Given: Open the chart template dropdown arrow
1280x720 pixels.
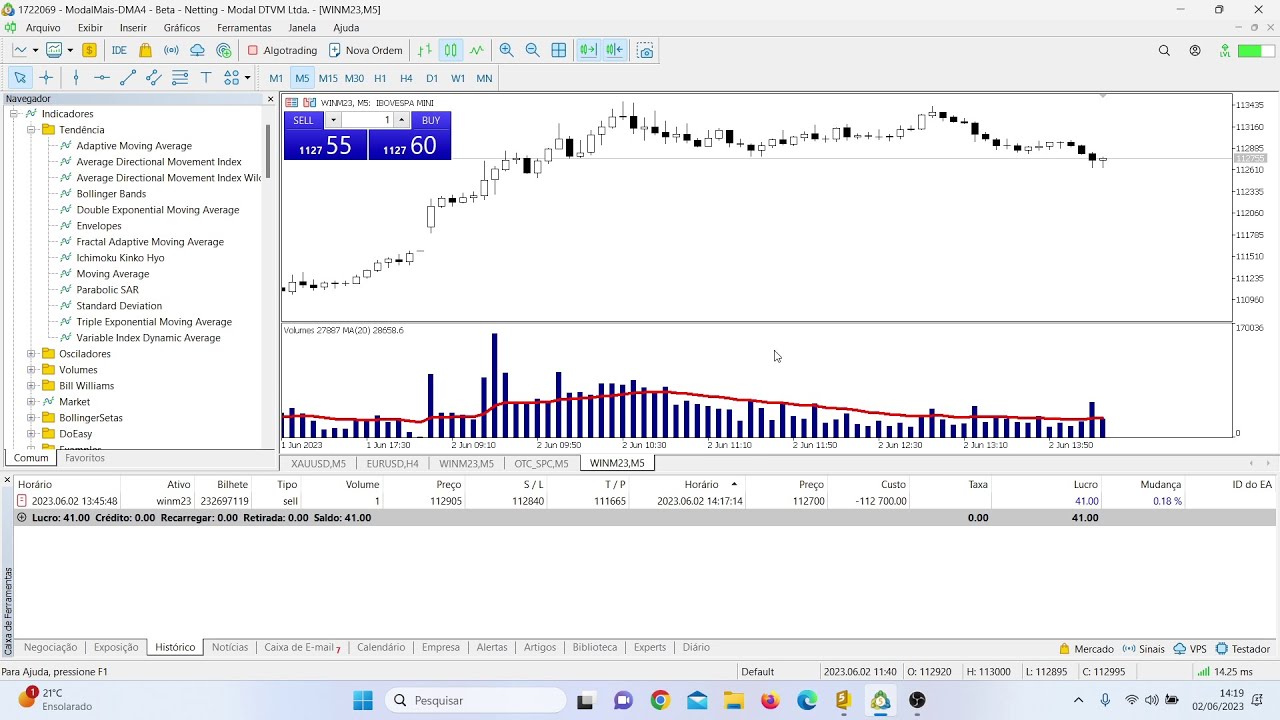Looking at the screenshot, I should point(69,50).
